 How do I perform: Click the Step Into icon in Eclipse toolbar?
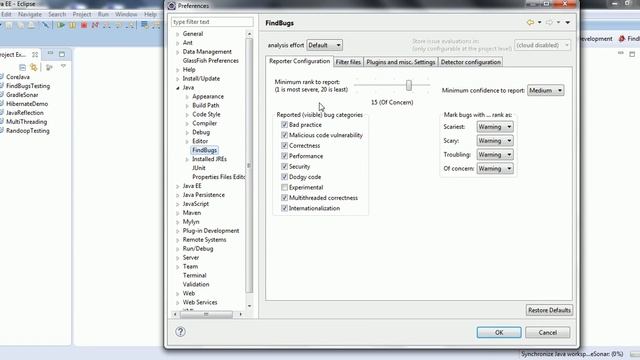pos(107,25)
